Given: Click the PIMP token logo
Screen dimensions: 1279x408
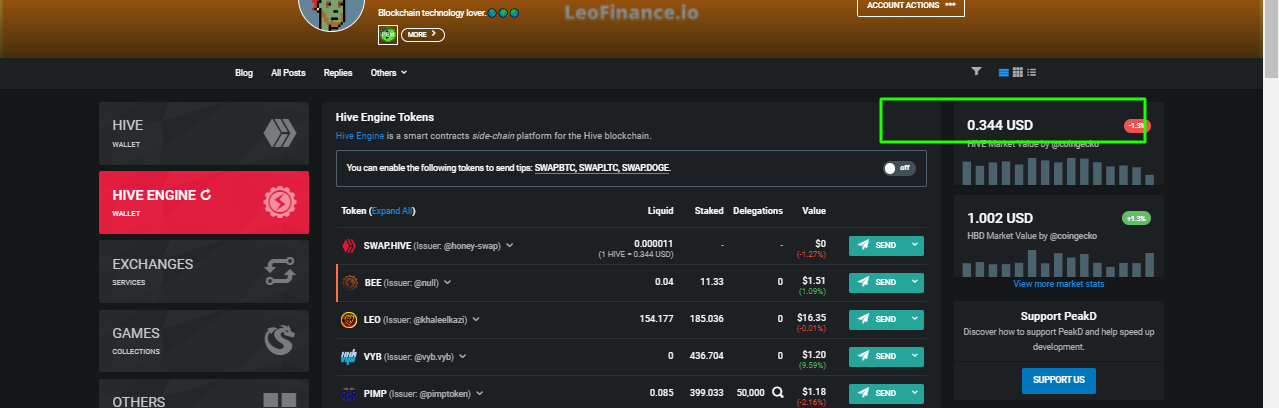Looking at the screenshot, I should (350, 393).
